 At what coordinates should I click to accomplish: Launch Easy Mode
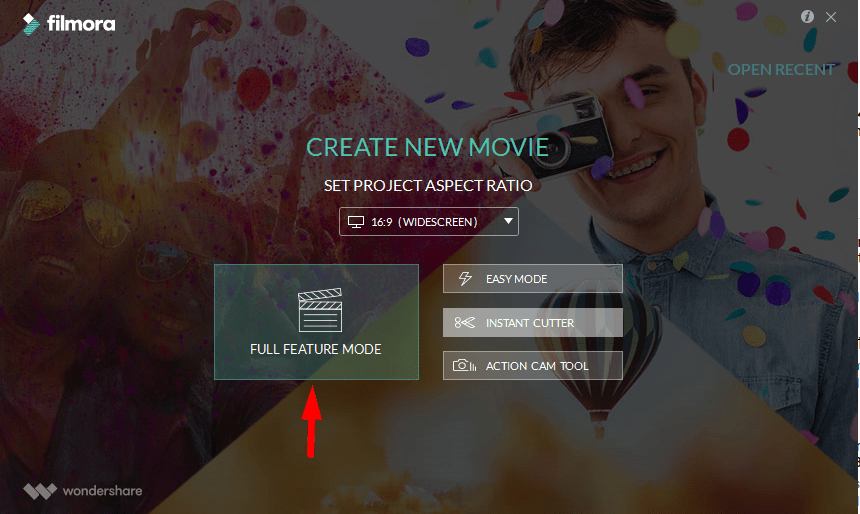click(533, 279)
